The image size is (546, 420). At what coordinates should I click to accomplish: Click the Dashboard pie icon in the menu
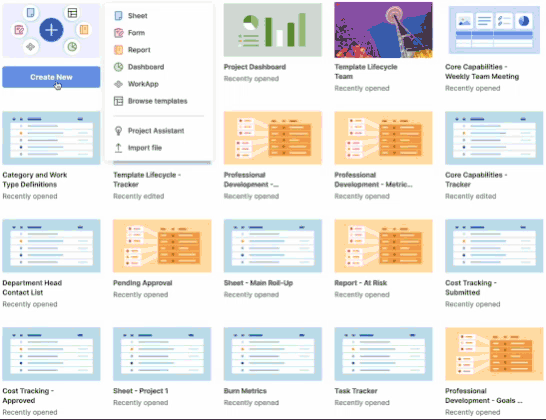tap(118, 67)
